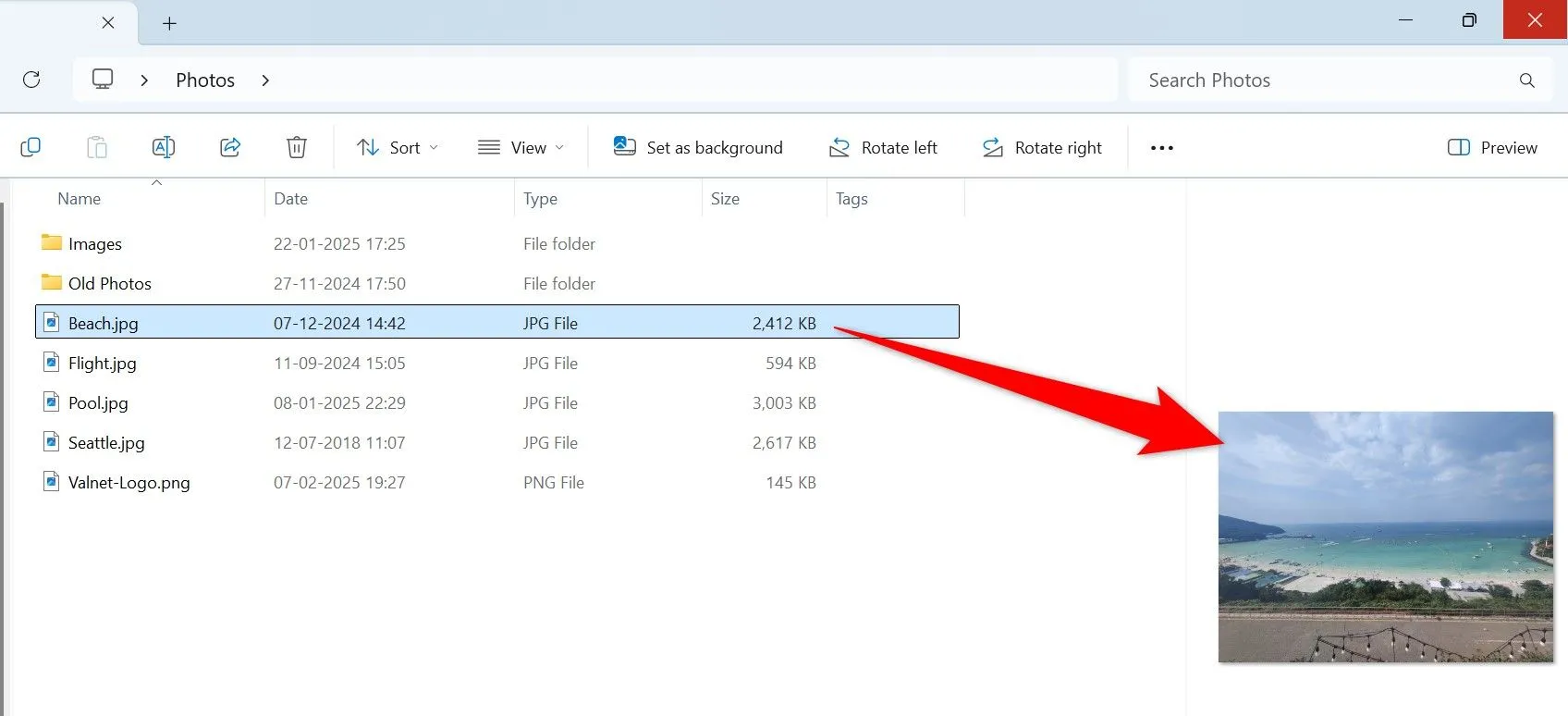Viewport: 1568px width, 716px height.
Task: Rotate the image right
Action: tap(1042, 147)
